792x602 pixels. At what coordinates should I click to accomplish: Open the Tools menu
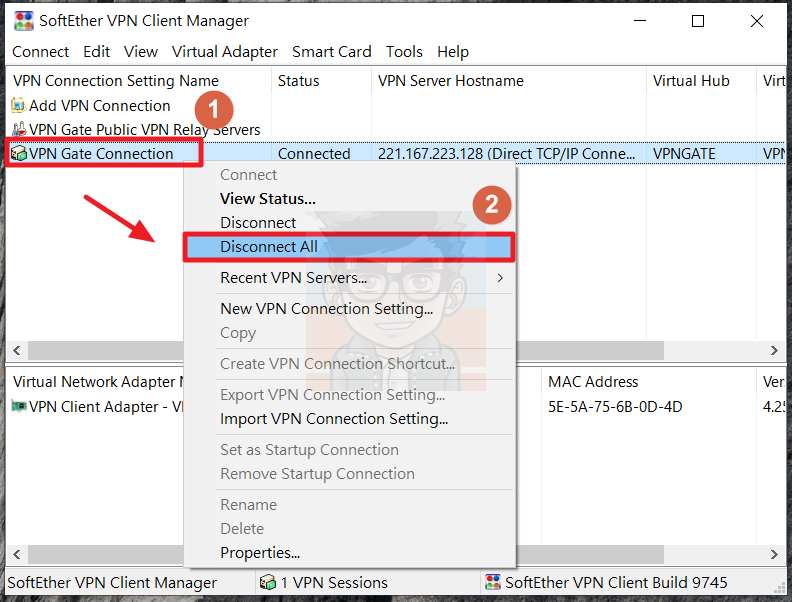404,52
